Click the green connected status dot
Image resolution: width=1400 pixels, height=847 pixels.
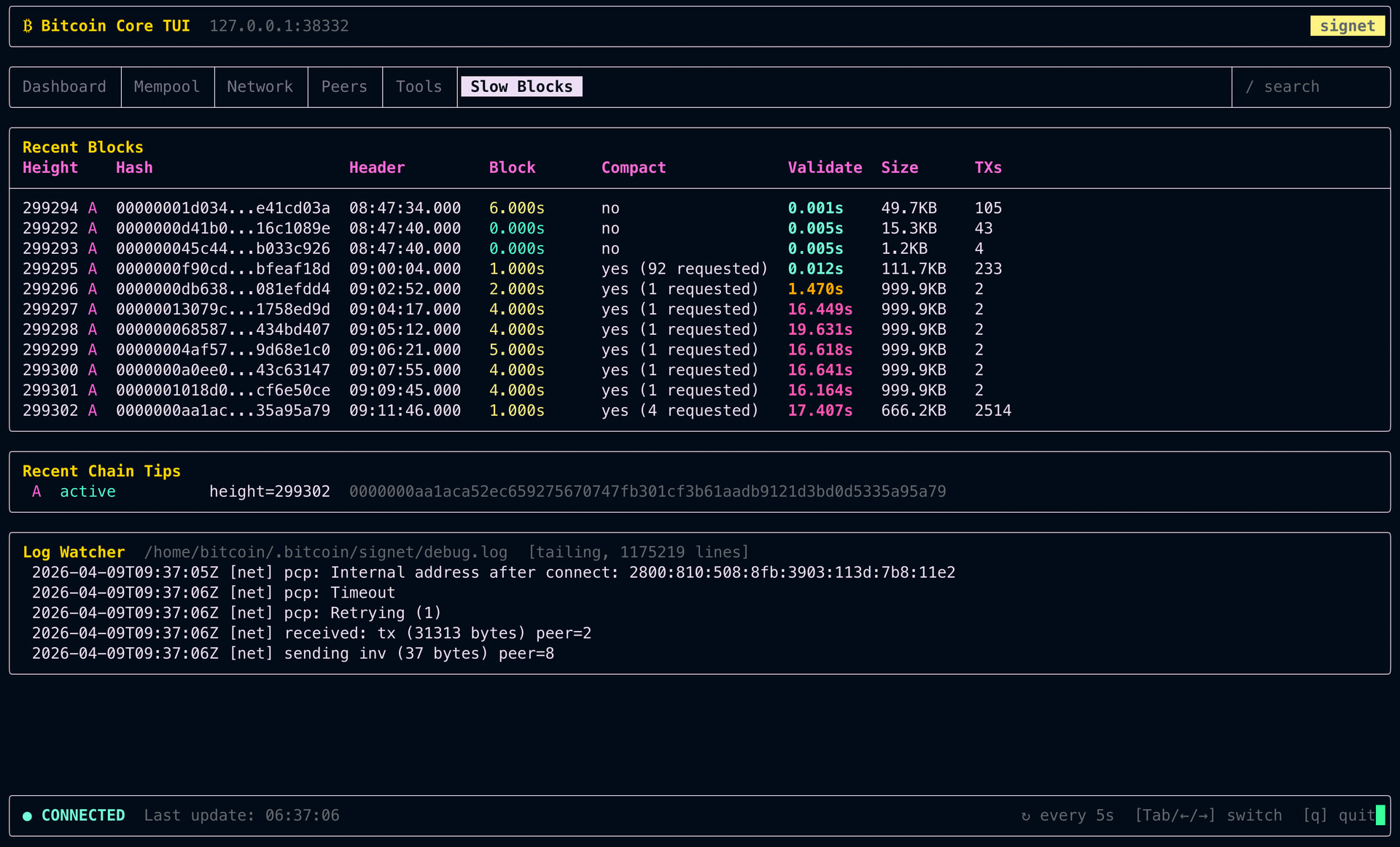point(27,816)
